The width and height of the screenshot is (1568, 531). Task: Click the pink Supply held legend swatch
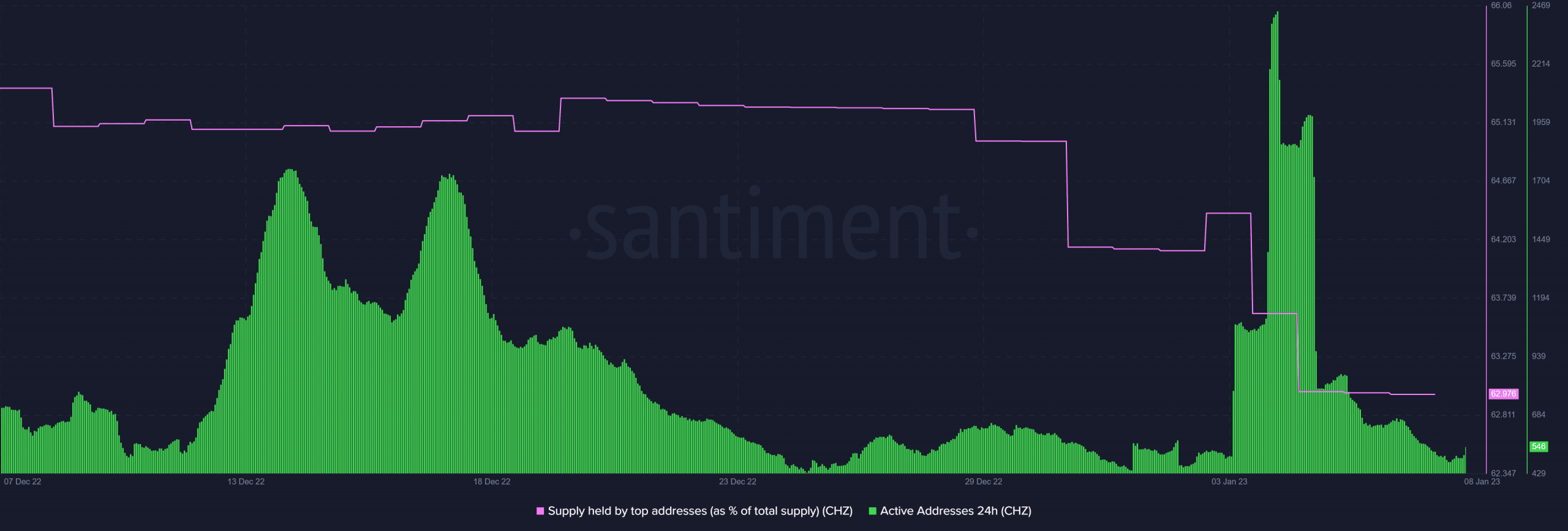(540, 511)
